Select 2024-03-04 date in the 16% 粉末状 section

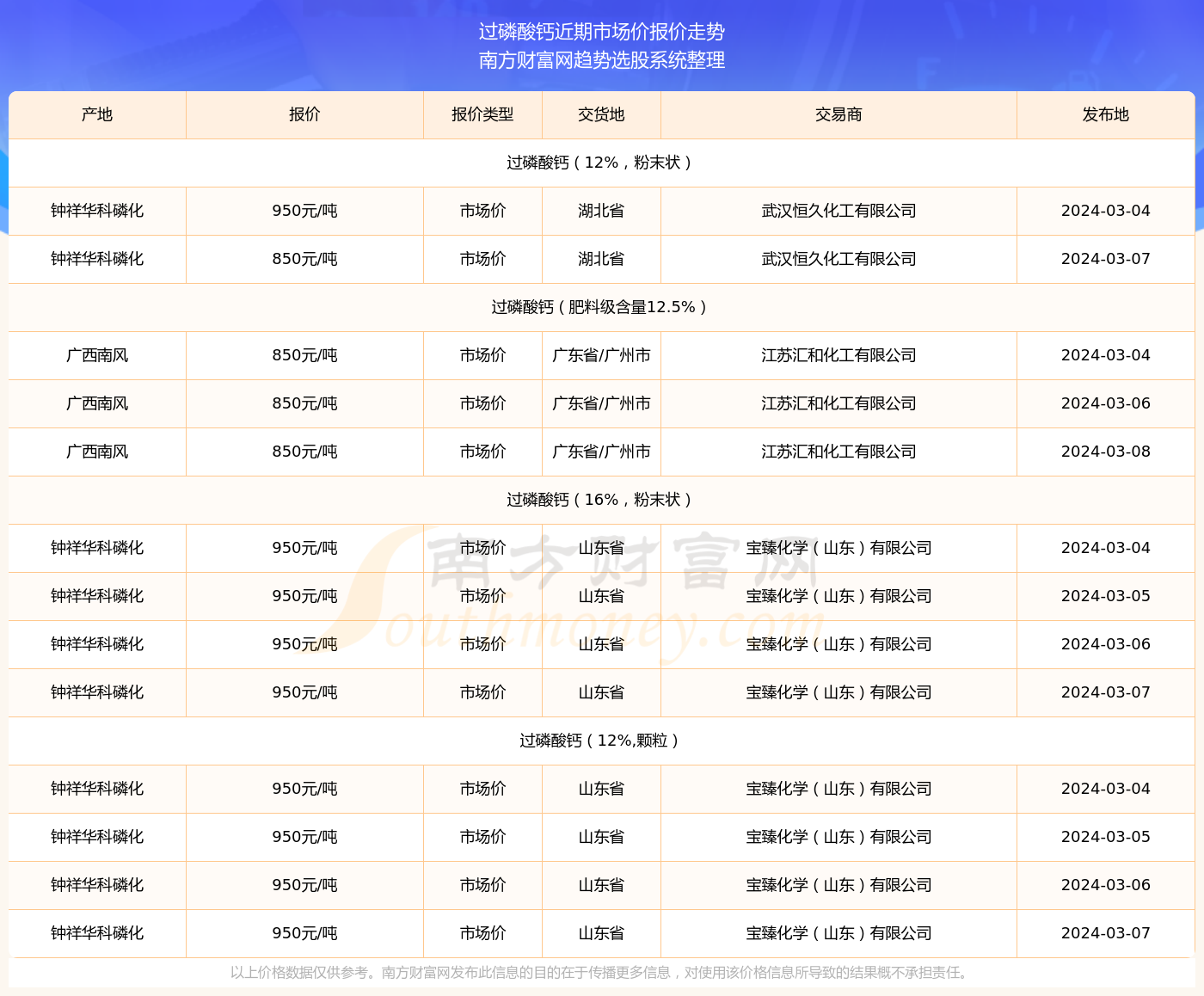point(1106,548)
